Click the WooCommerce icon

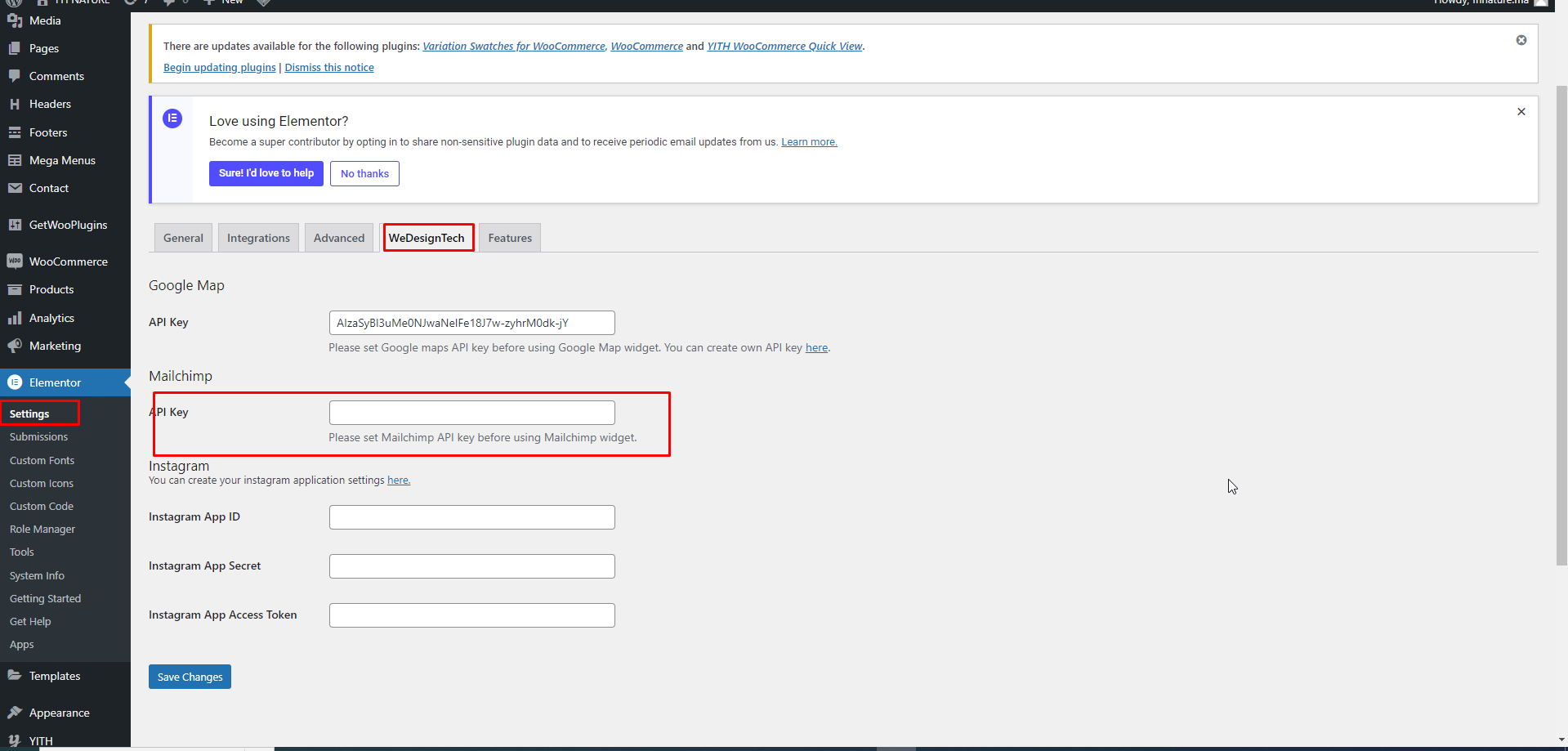[x=15, y=262]
